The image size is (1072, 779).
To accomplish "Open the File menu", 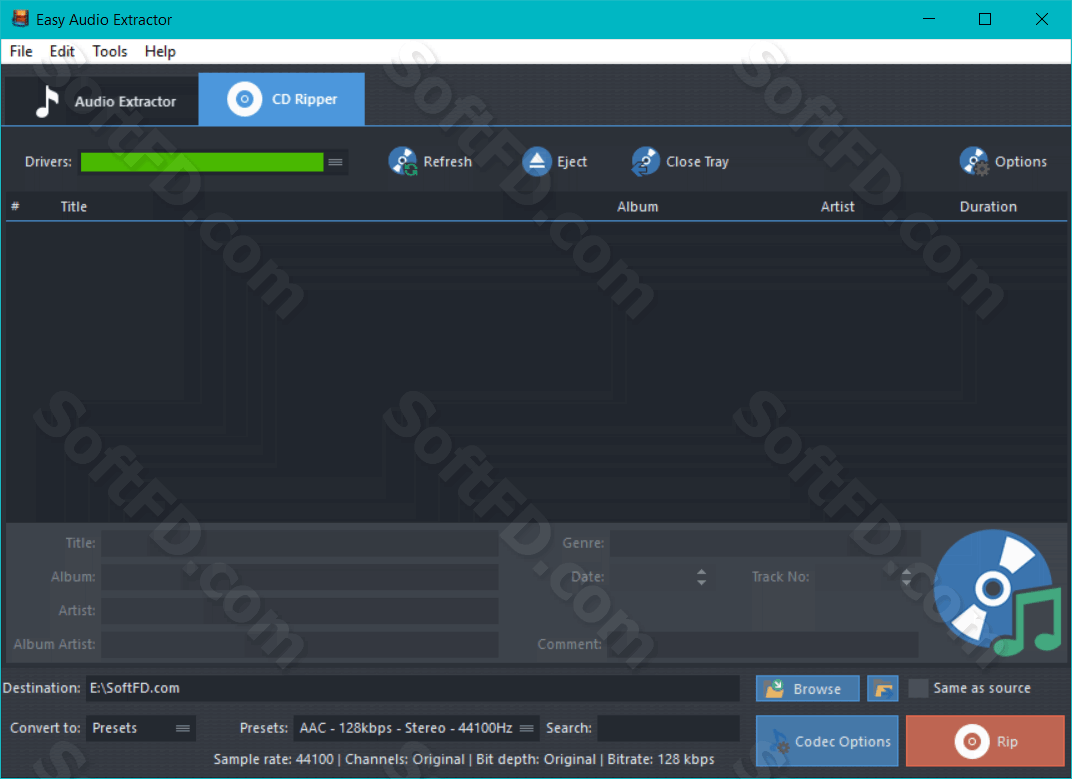I will pos(21,51).
